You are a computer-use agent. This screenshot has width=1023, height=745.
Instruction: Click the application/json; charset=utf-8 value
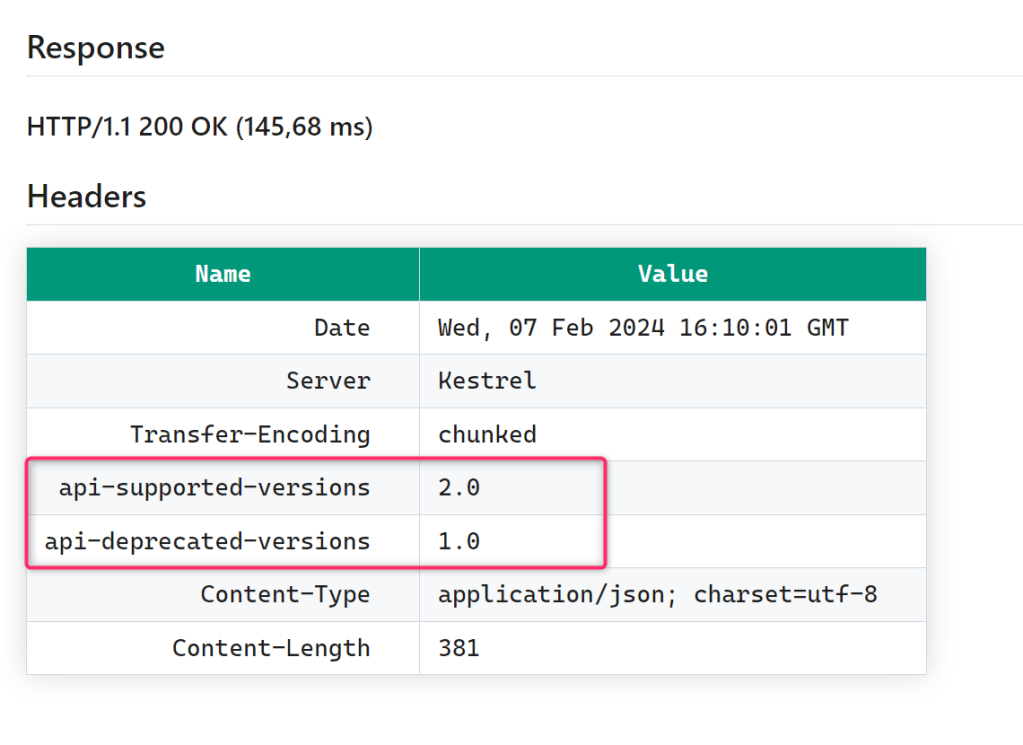[657, 595]
